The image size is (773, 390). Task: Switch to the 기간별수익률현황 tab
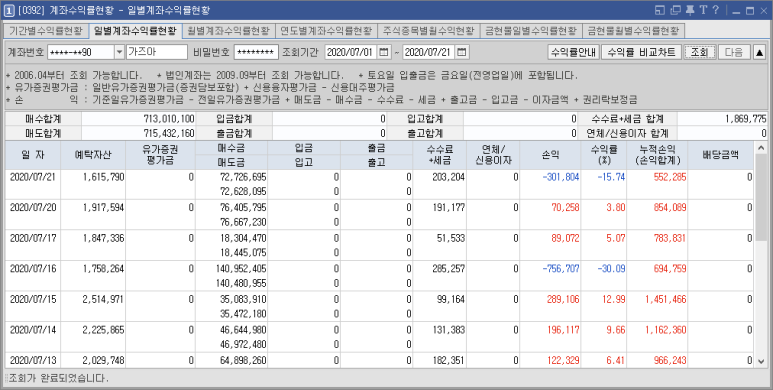coord(46,31)
